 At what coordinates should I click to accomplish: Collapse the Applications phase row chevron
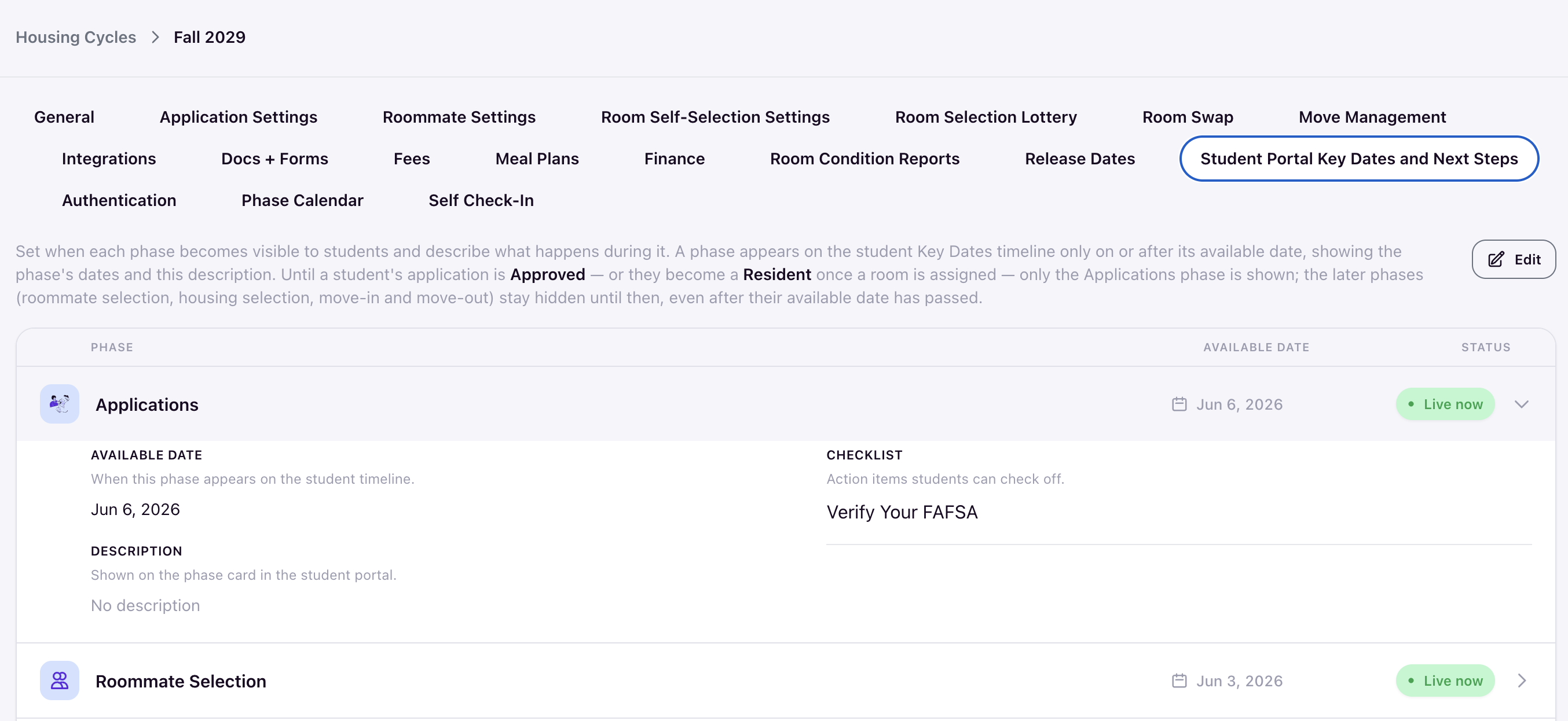pyautogui.click(x=1521, y=404)
